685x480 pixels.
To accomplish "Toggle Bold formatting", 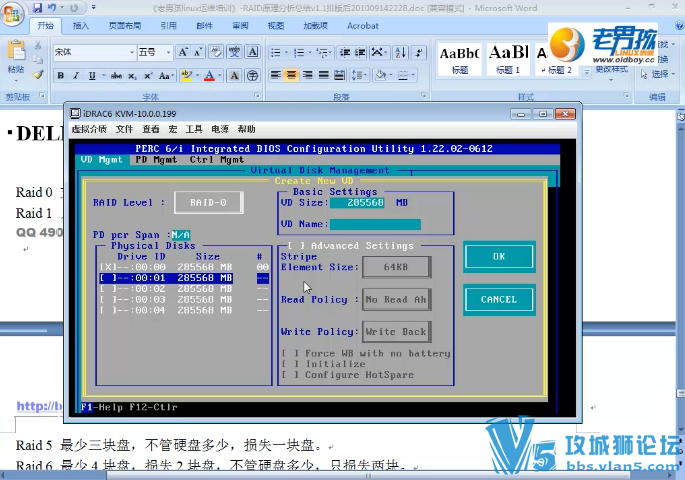I will click(x=61, y=76).
